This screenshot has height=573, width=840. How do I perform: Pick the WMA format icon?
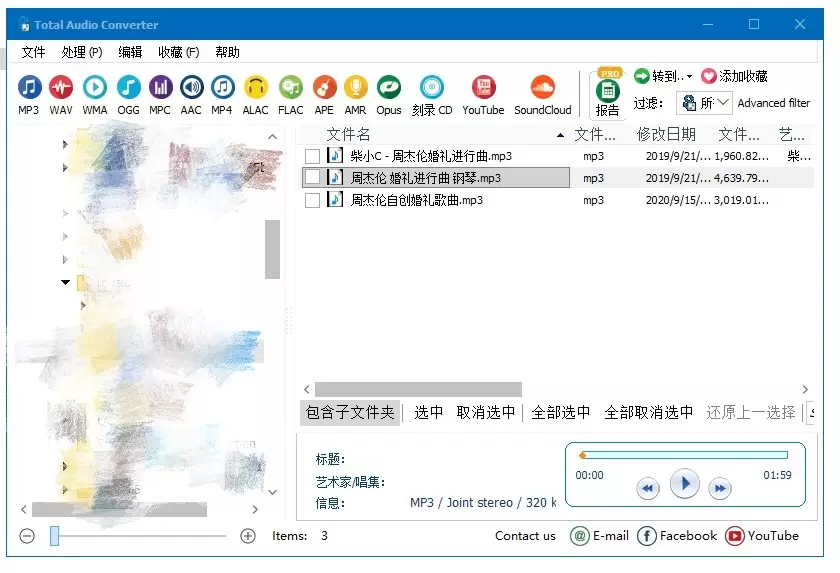tap(95, 87)
